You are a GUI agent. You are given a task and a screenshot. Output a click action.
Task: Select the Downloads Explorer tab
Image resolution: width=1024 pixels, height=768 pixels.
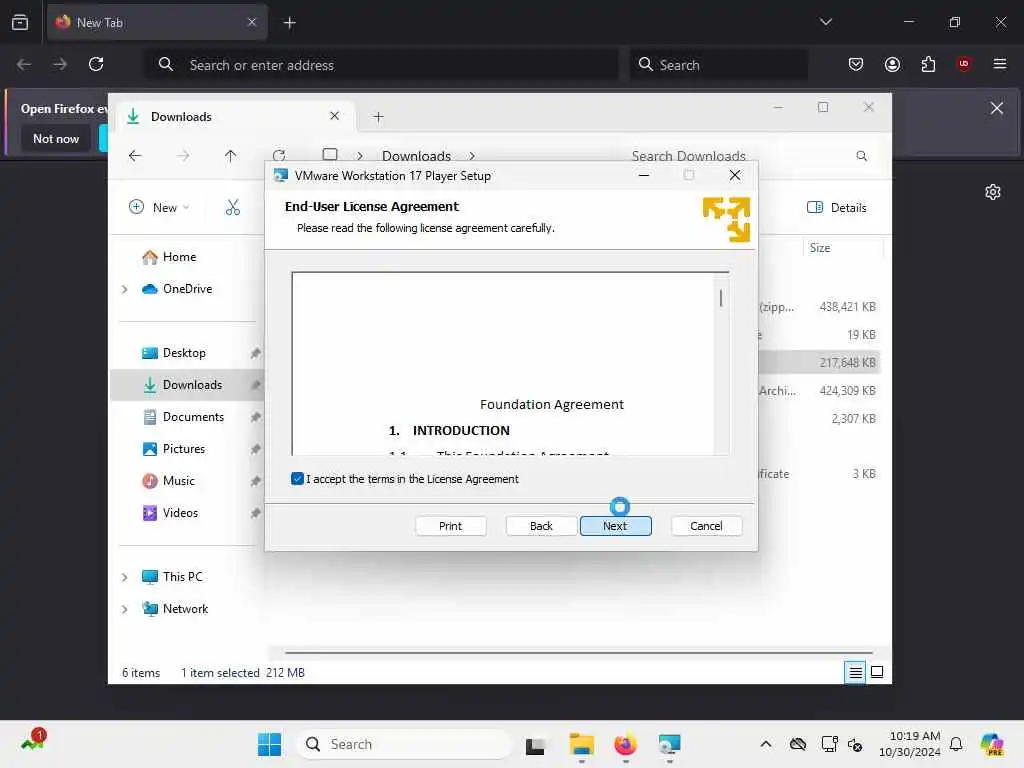tap(235, 116)
